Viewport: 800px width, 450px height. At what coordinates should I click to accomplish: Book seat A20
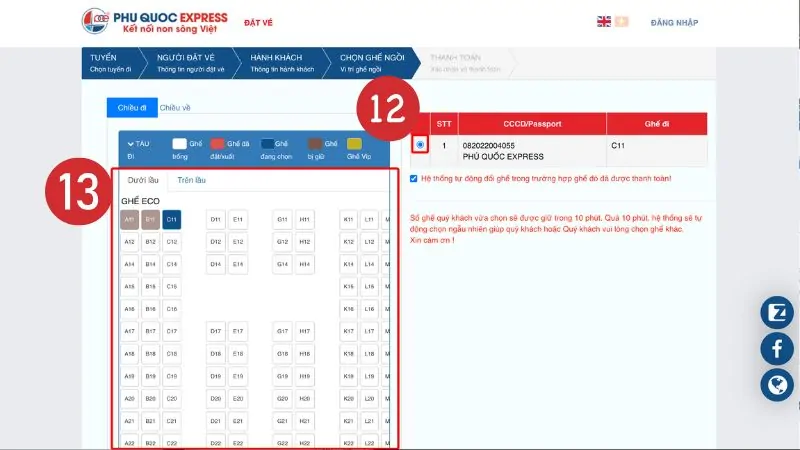pos(130,398)
